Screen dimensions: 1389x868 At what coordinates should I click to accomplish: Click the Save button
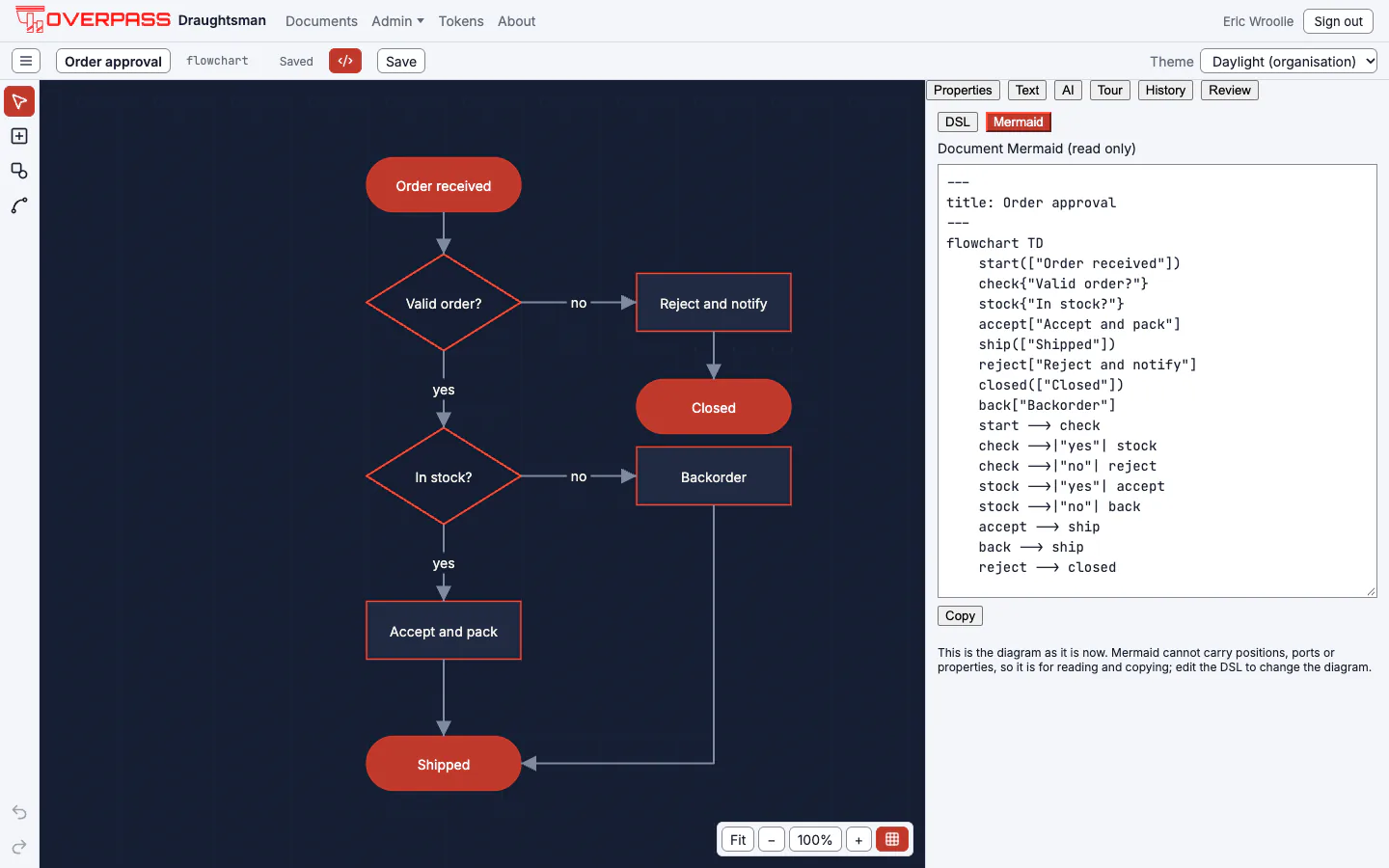401,61
